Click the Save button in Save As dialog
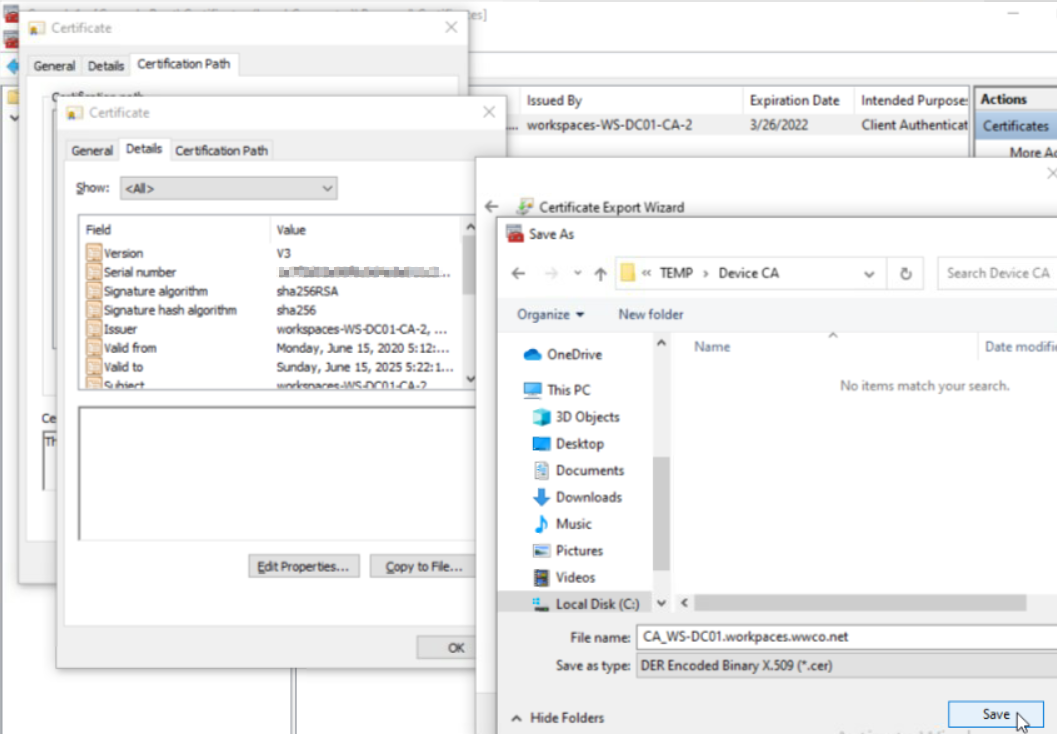The width and height of the screenshot is (1057, 734). click(x=995, y=714)
